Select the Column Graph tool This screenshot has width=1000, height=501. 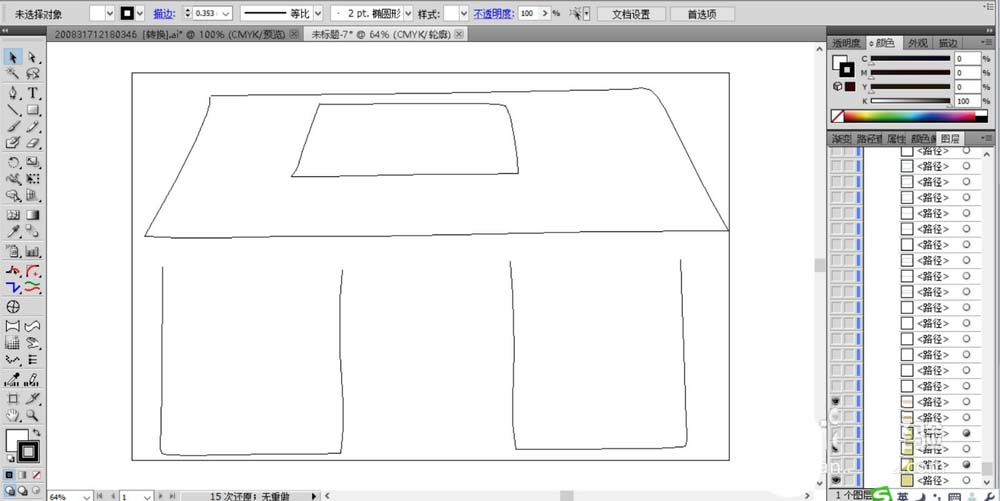point(33,252)
